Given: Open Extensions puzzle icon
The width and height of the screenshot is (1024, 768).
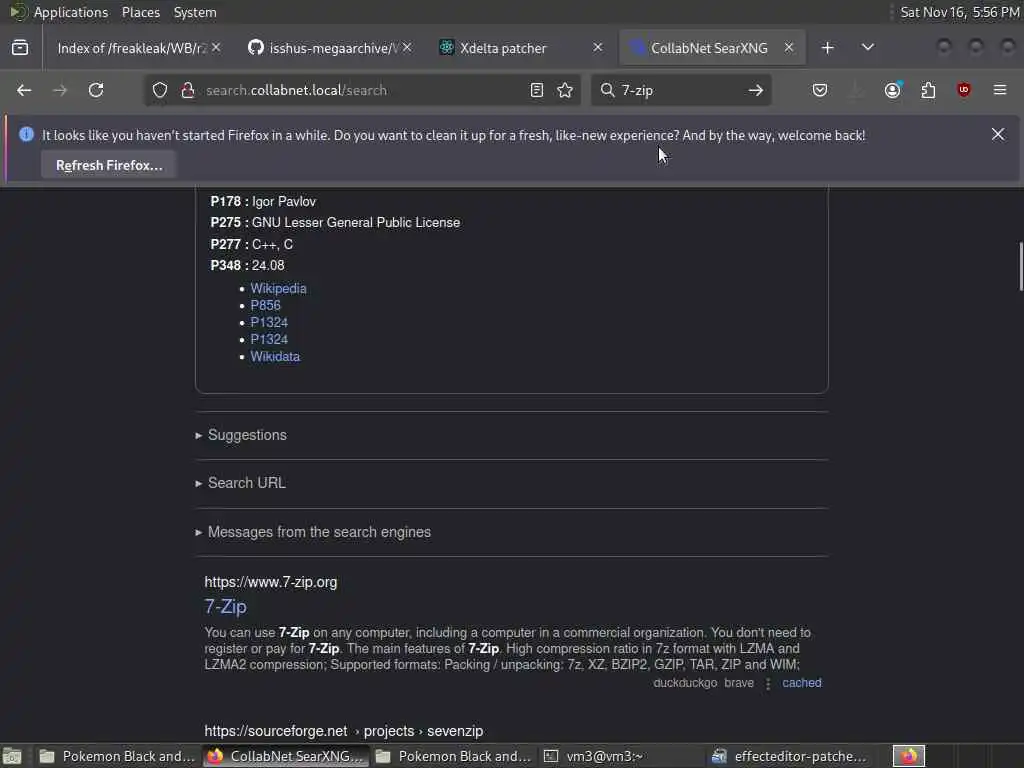Looking at the screenshot, I should click(x=928, y=90).
